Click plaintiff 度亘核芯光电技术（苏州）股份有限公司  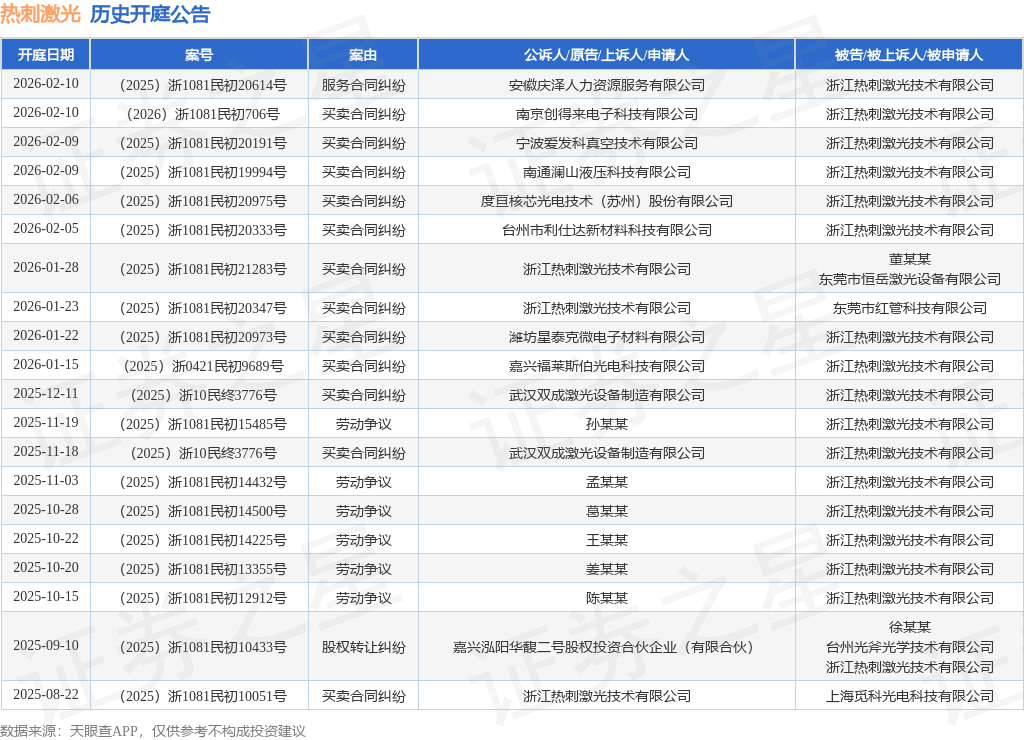click(607, 201)
